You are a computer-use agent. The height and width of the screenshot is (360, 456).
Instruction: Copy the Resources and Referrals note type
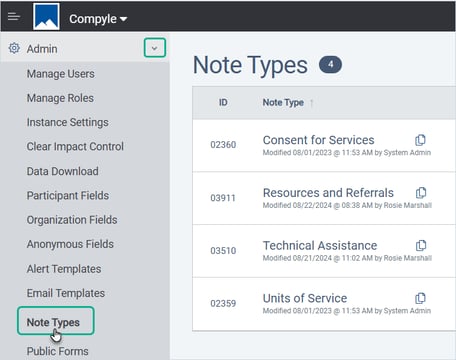[x=421, y=193]
